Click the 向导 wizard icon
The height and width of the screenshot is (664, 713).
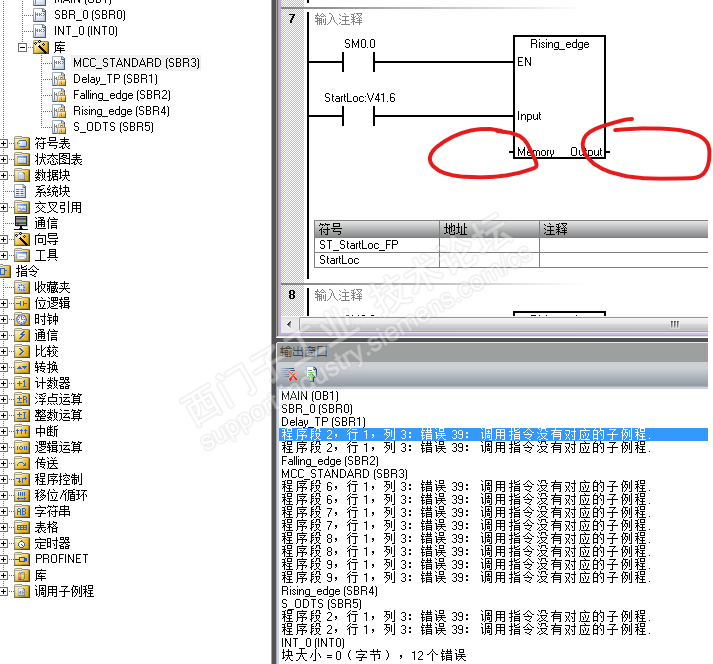click(21, 239)
